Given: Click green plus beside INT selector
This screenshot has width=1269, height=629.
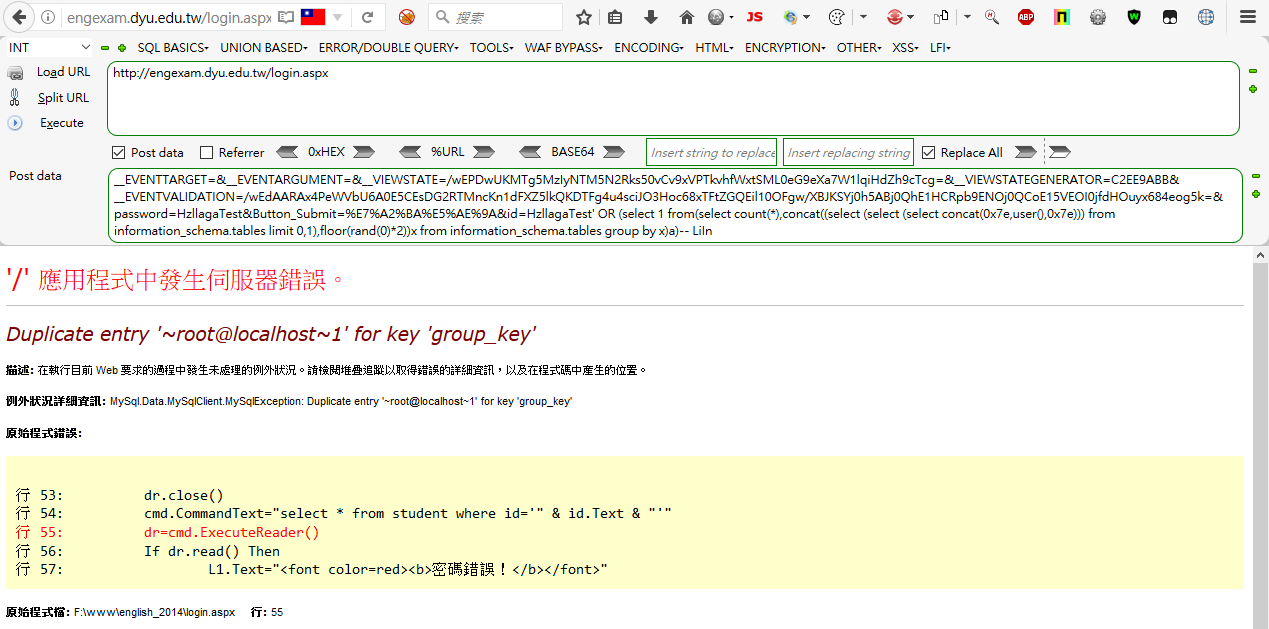Looking at the screenshot, I should [x=122, y=48].
